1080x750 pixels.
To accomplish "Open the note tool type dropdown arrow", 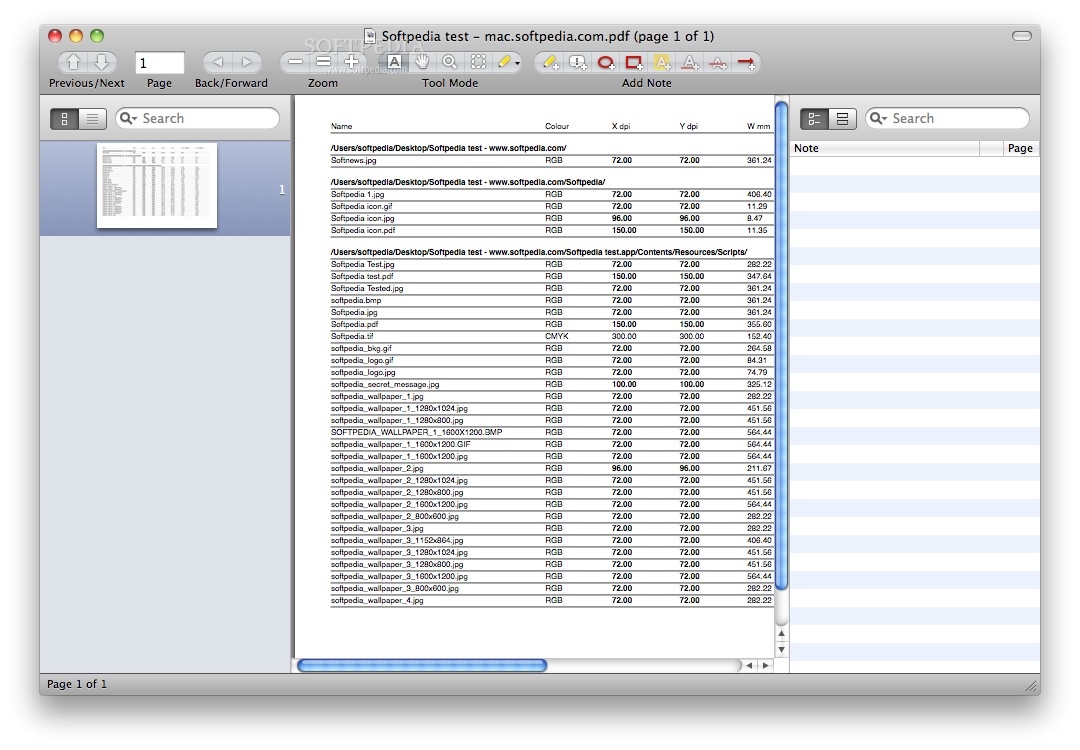I will pos(517,63).
